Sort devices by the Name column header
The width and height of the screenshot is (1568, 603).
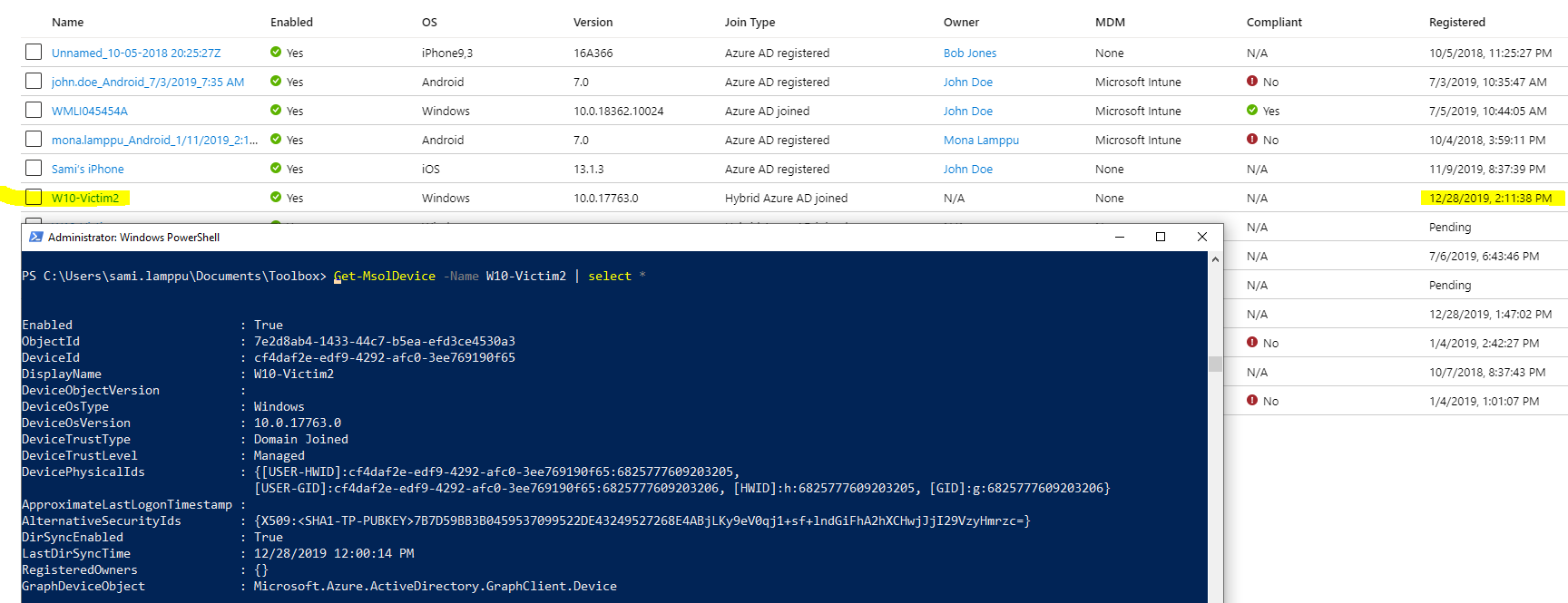coord(67,23)
